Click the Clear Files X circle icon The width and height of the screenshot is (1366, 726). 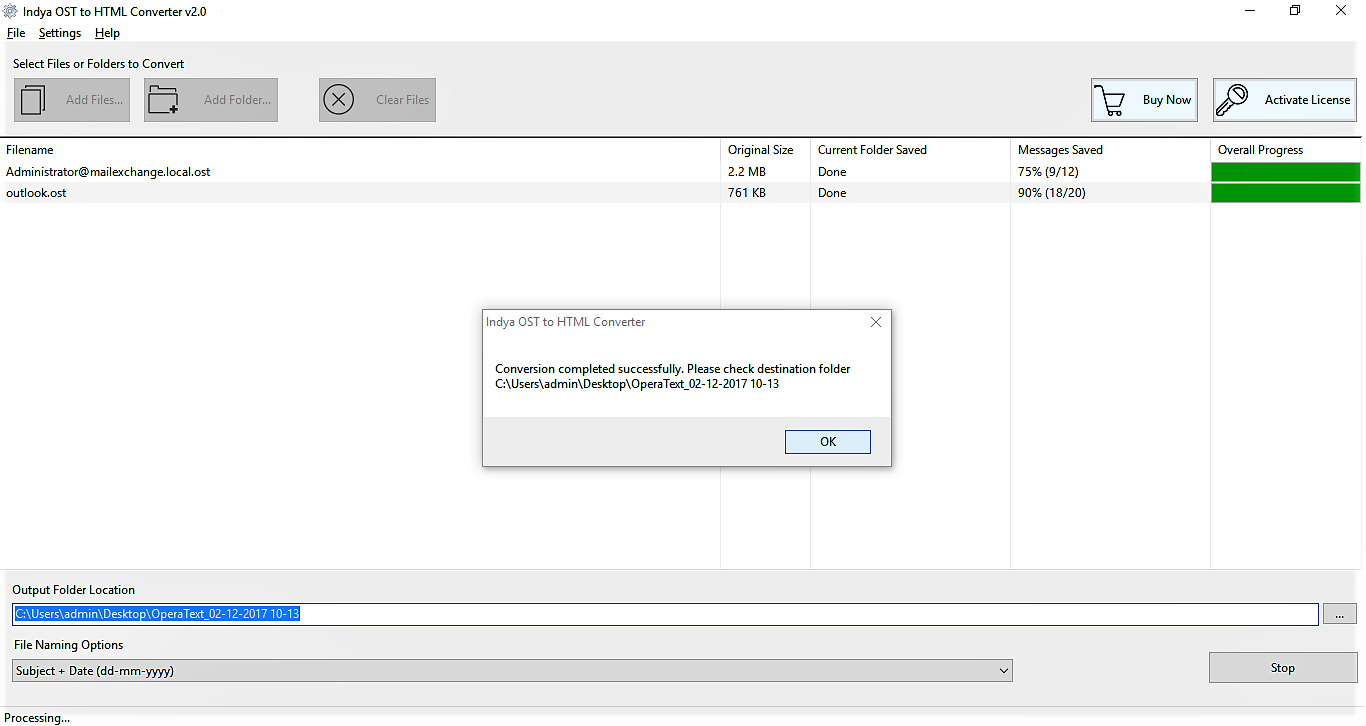[x=339, y=100]
